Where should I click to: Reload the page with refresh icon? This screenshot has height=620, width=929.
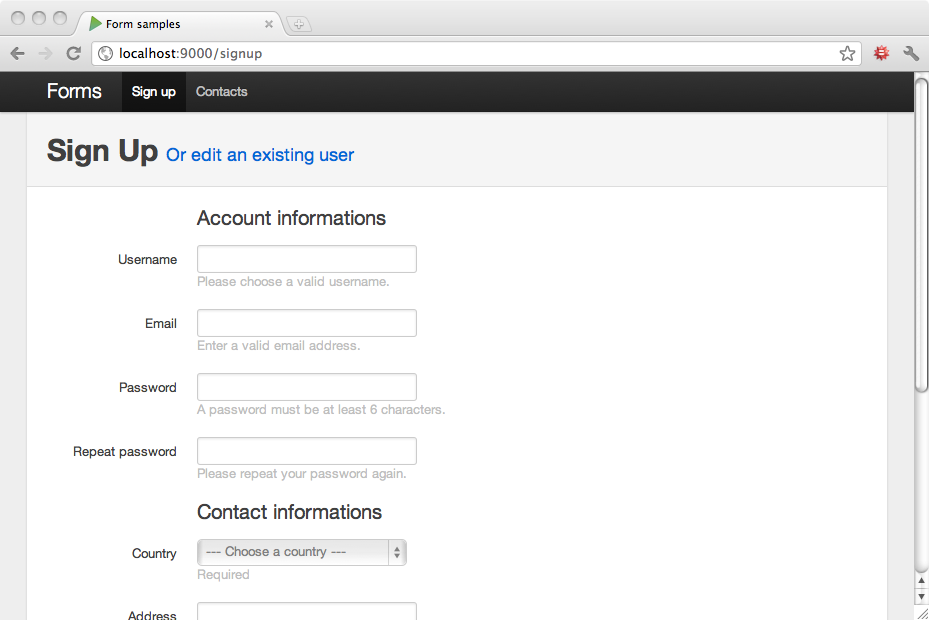click(73, 54)
